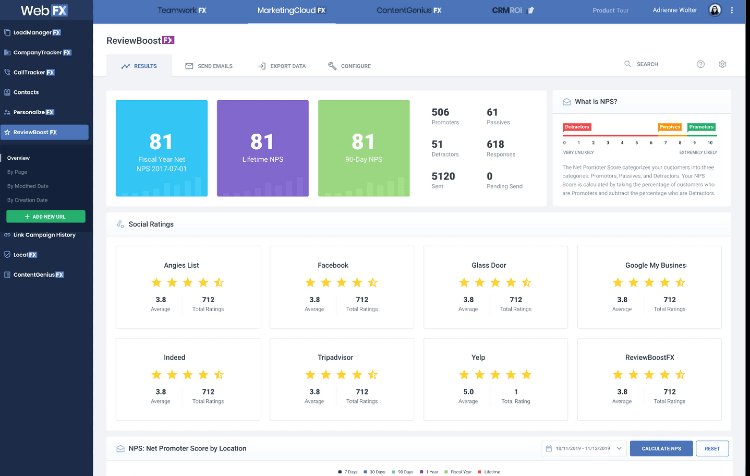Click the user profile avatar
750x476 pixels.
(715, 10)
